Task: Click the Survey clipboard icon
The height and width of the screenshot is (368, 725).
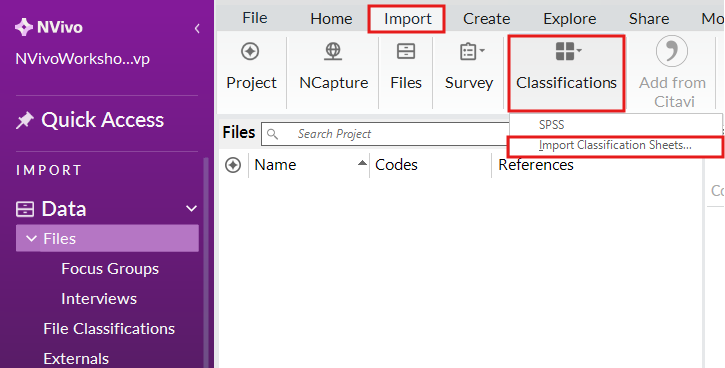Action: coord(468,51)
